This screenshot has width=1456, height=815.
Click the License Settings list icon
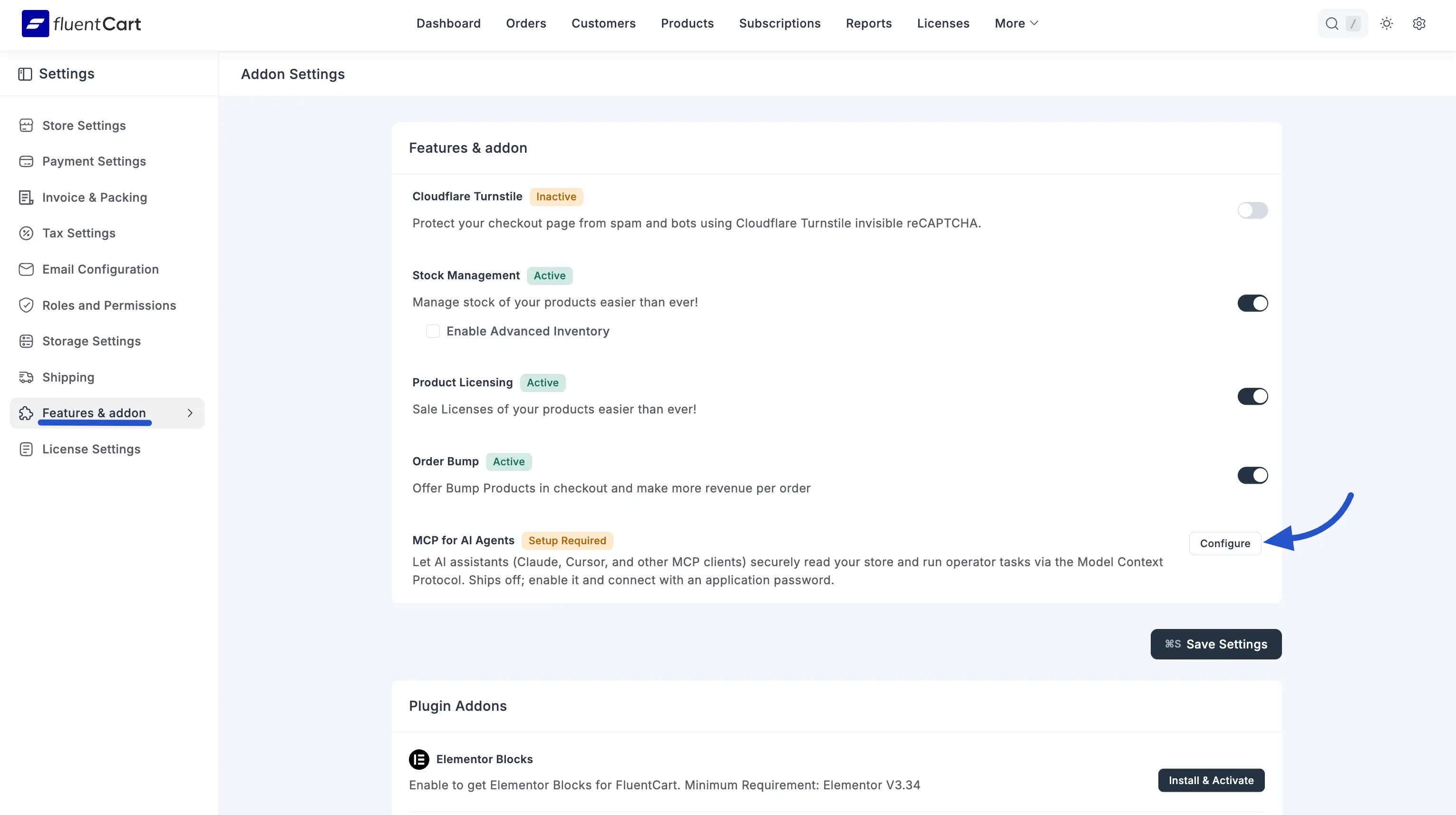[26, 449]
